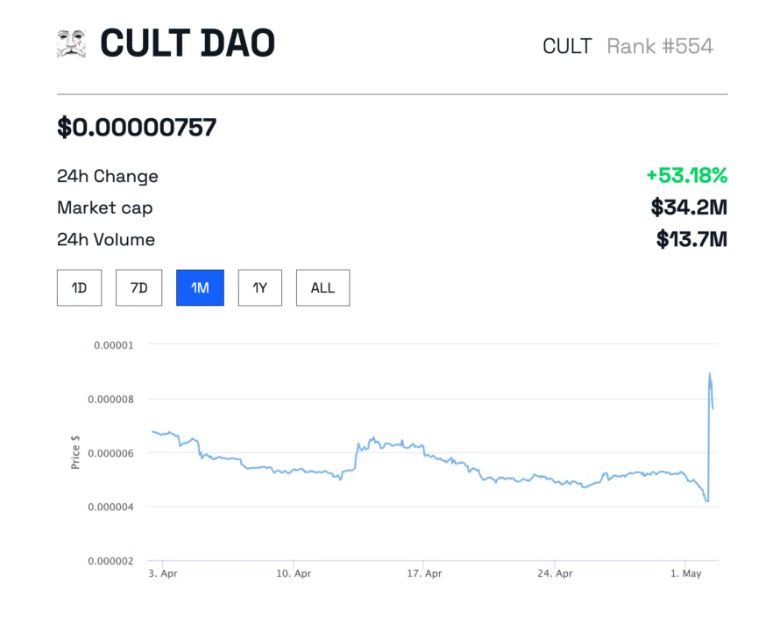Click the 24. Apr axis date label
Image resolution: width=784 pixels, height=636 pixels.
[555, 574]
